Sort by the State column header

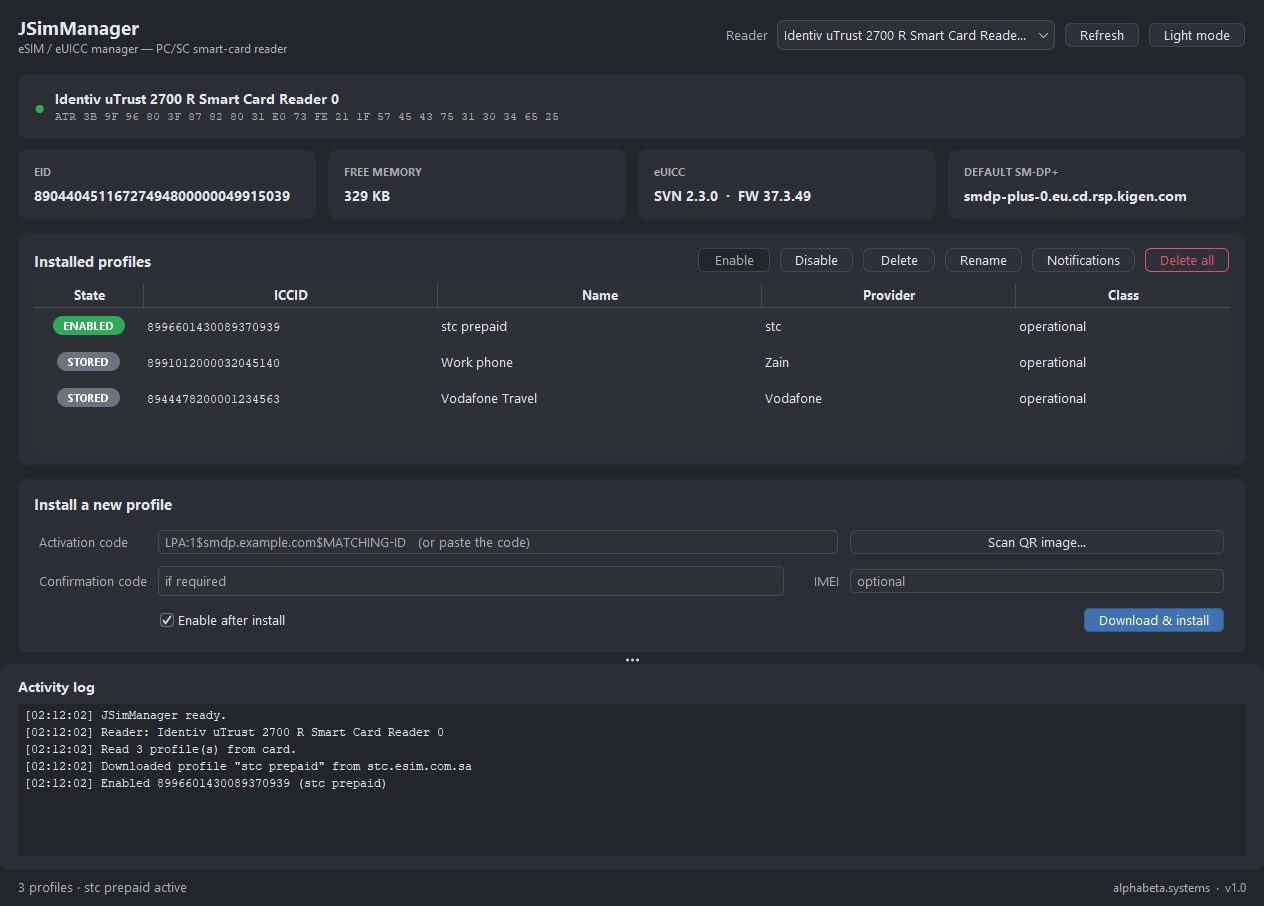[x=89, y=295]
